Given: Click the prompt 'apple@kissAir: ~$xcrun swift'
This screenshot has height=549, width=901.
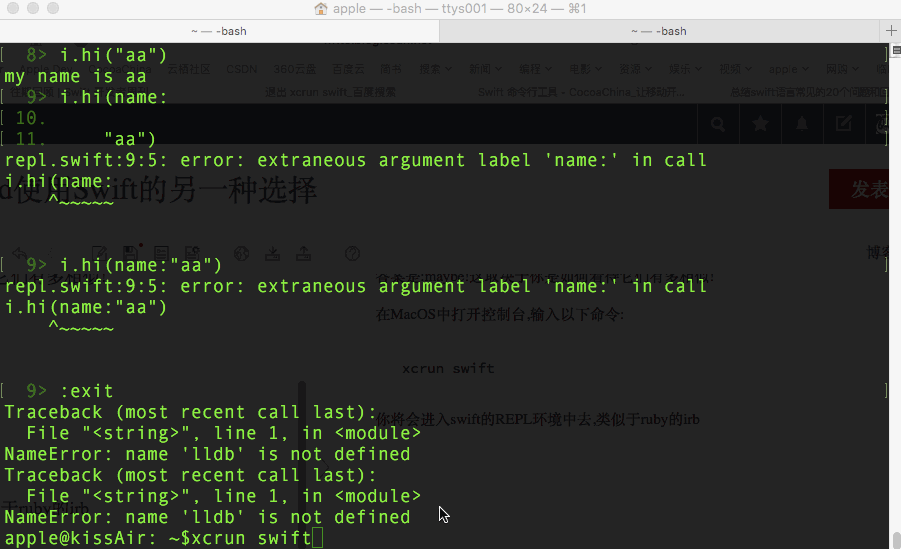Looking at the screenshot, I should 158,538.
